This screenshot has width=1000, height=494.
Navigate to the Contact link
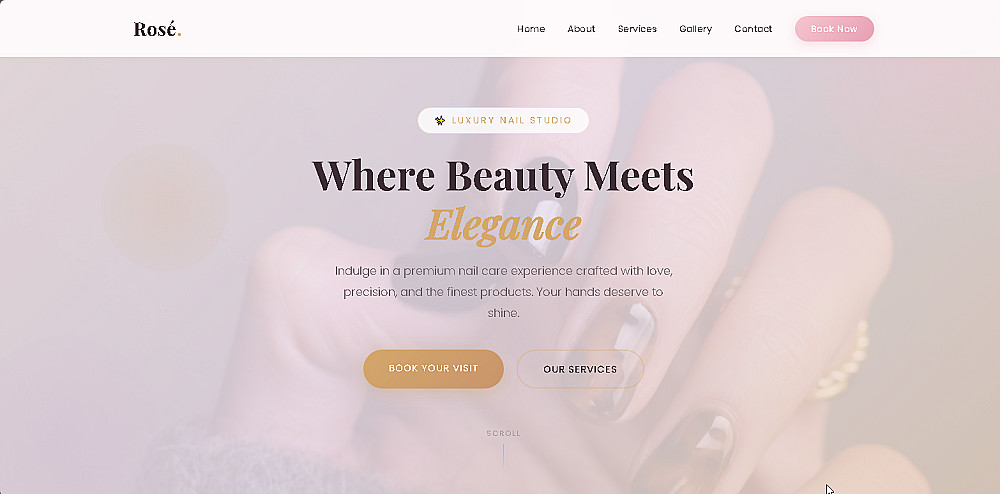pos(753,29)
